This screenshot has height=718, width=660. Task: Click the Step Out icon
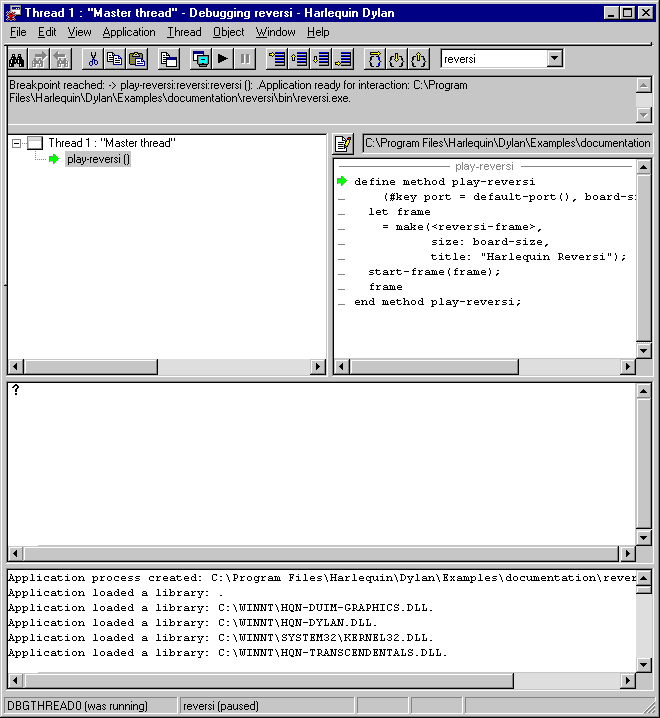(419, 59)
